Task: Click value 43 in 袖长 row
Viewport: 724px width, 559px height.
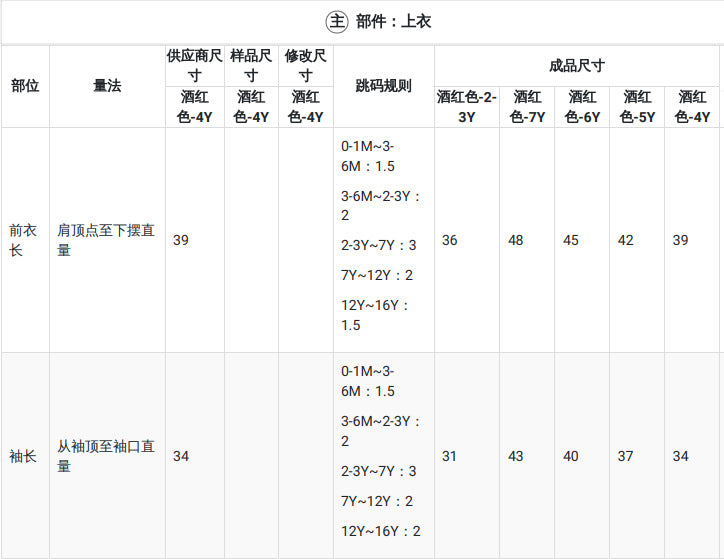Action: tap(516, 456)
